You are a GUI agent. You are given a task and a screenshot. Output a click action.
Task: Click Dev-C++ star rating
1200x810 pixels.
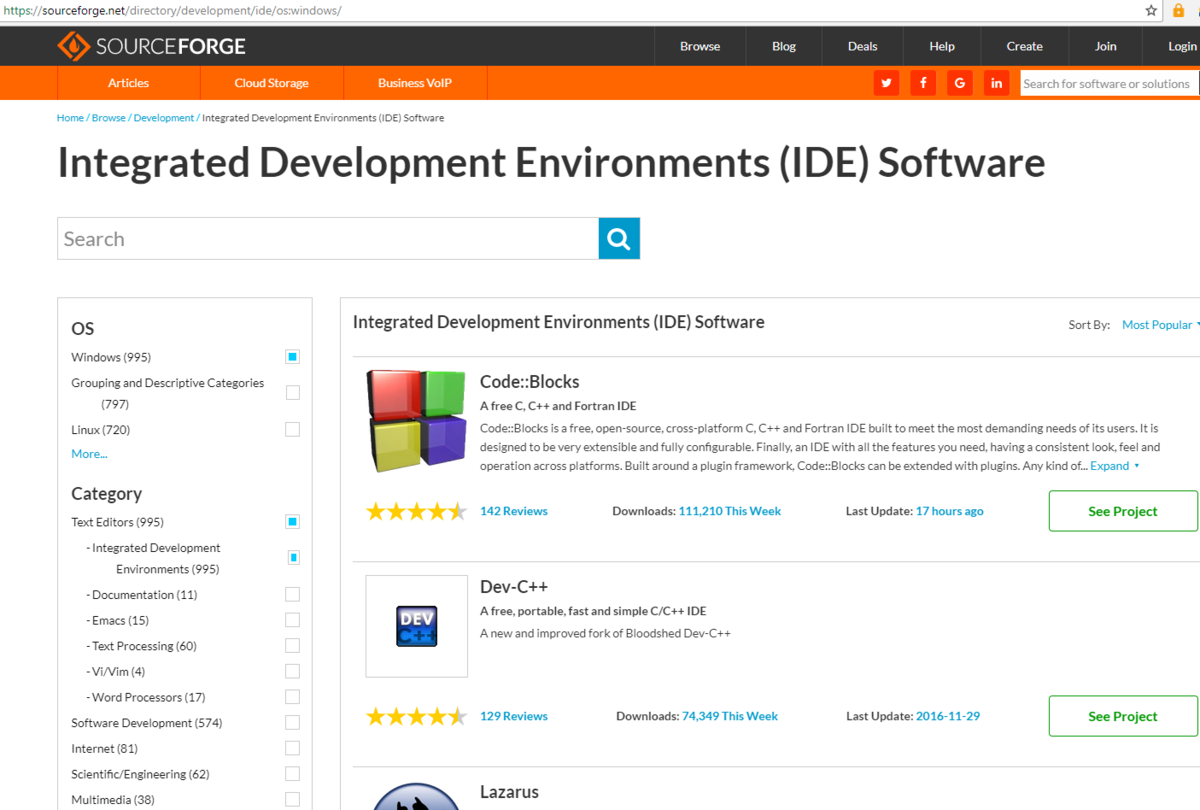tap(417, 716)
